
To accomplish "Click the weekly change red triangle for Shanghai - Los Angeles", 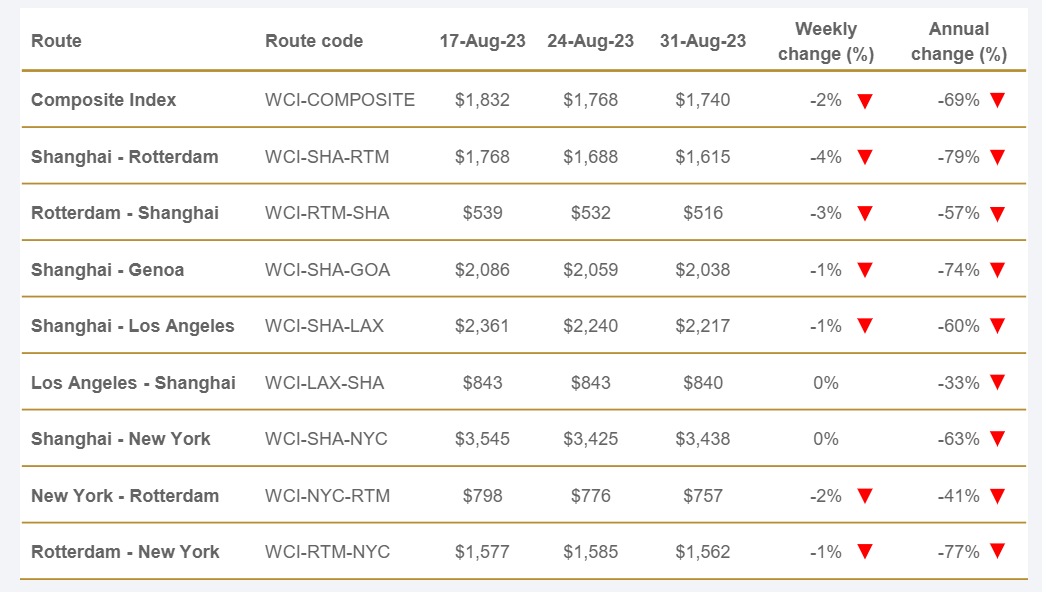I will (865, 326).
